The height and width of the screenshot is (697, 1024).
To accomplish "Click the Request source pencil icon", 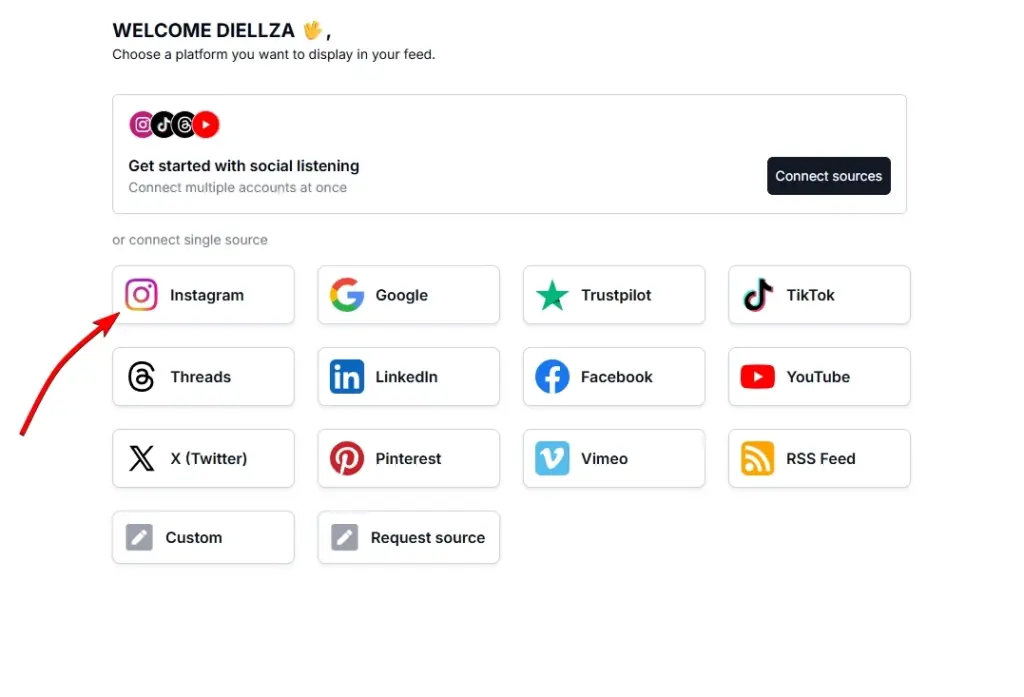I will point(345,537).
